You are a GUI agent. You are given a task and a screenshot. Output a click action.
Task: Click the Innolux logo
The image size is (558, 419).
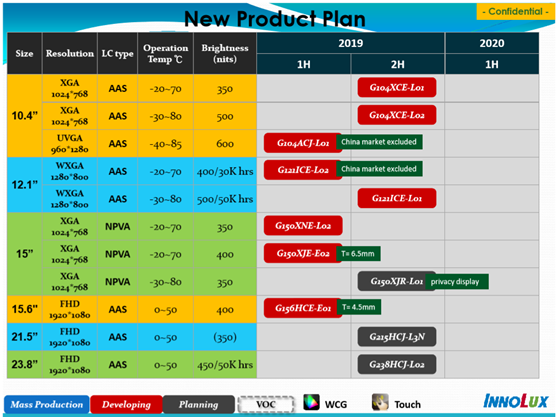tap(515, 401)
